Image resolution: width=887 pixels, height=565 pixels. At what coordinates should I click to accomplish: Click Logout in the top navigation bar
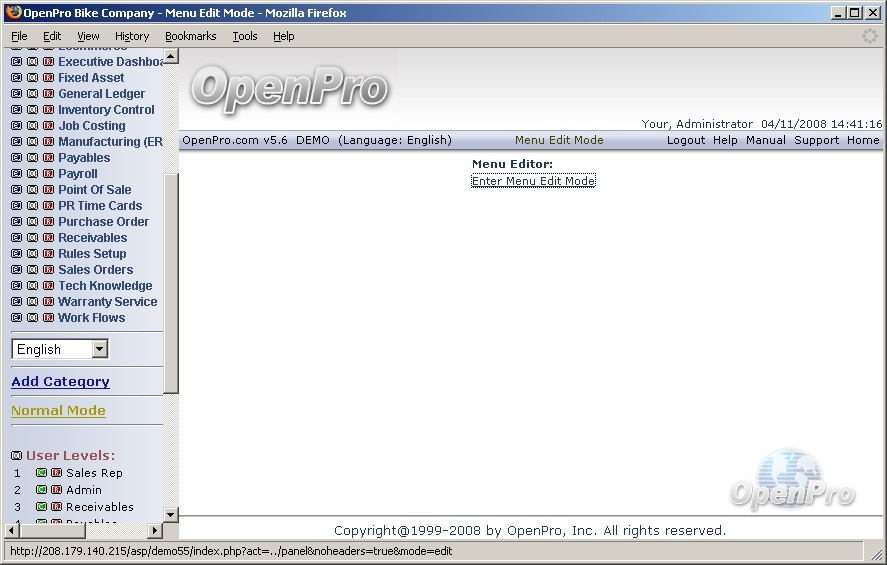pyautogui.click(x=686, y=140)
